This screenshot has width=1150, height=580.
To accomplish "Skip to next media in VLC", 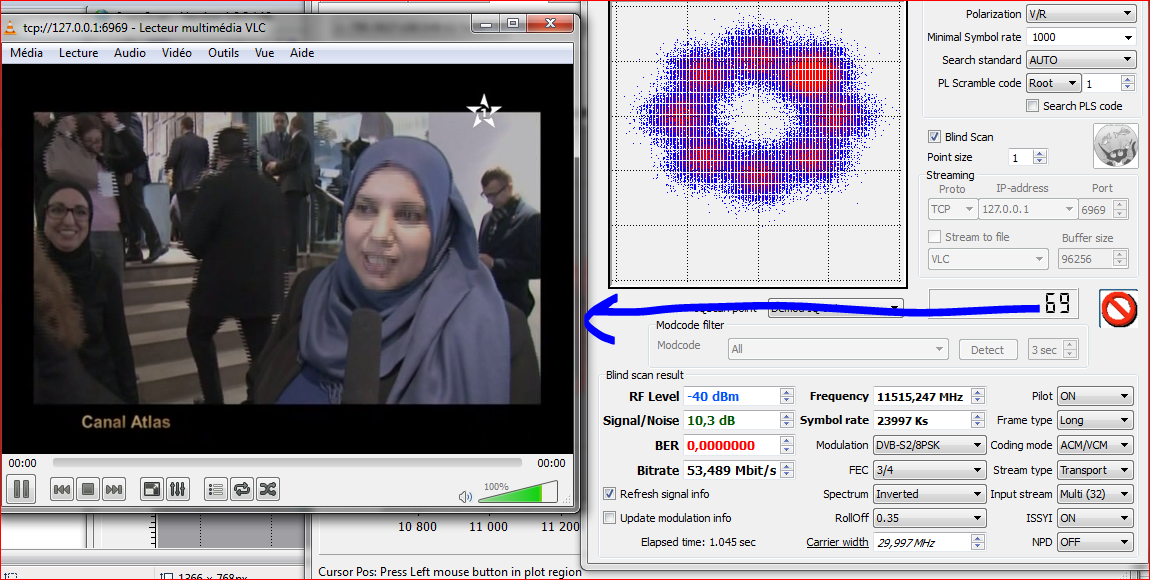I will click(x=114, y=489).
